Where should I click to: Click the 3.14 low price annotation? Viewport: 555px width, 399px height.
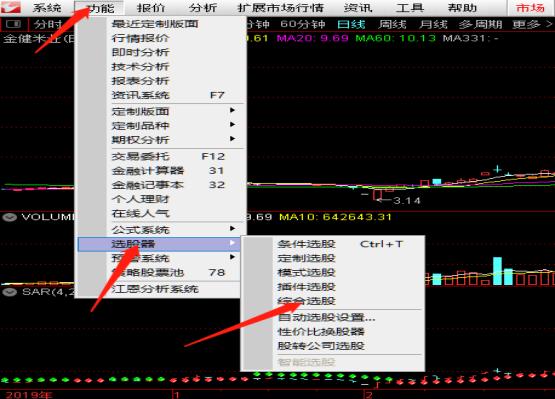tap(407, 201)
